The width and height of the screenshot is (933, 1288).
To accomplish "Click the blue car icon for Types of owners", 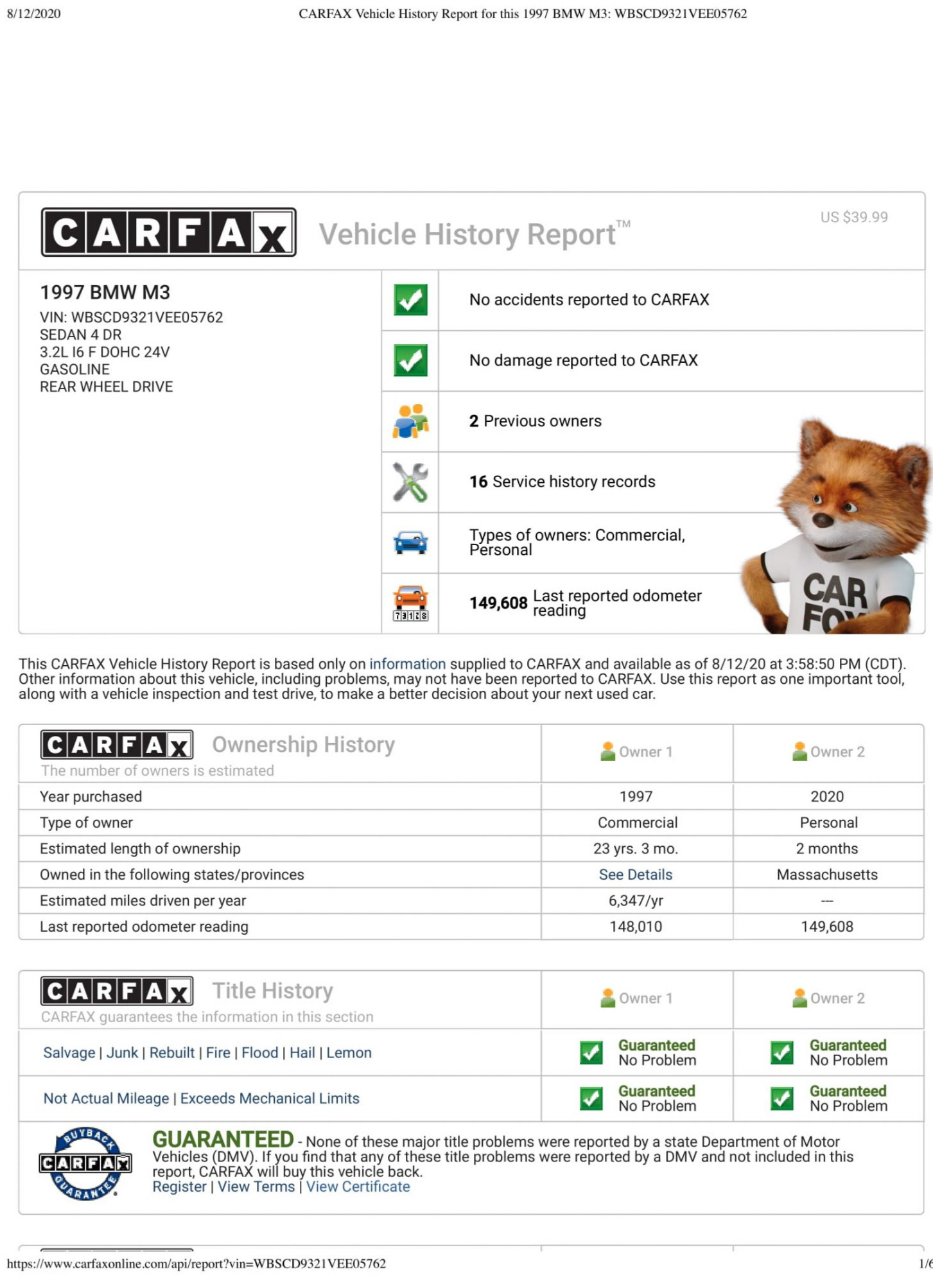I will tap(410, 543).
